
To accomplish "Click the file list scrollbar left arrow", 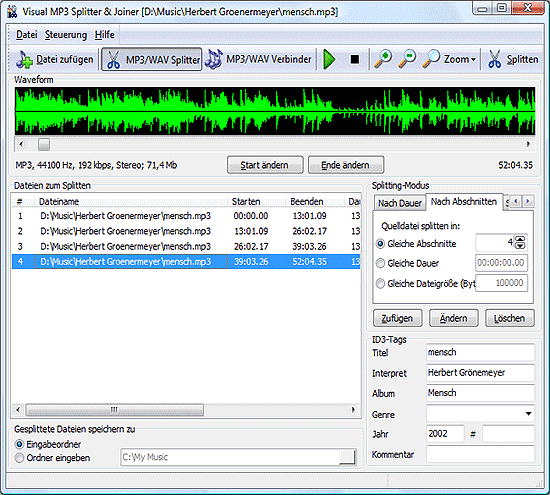I will pos(18,410).
